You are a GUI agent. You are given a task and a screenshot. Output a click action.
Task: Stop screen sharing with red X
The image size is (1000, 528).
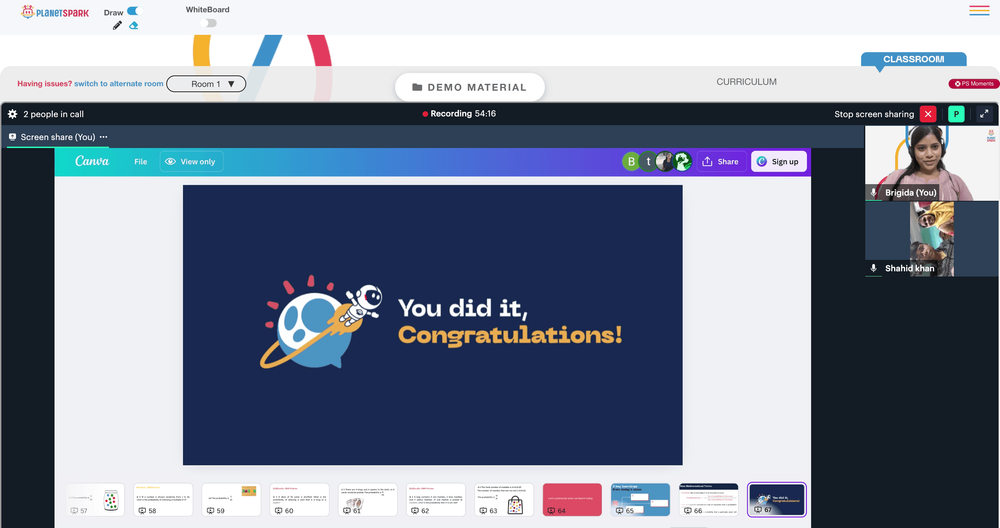click(x=928, y=114)
